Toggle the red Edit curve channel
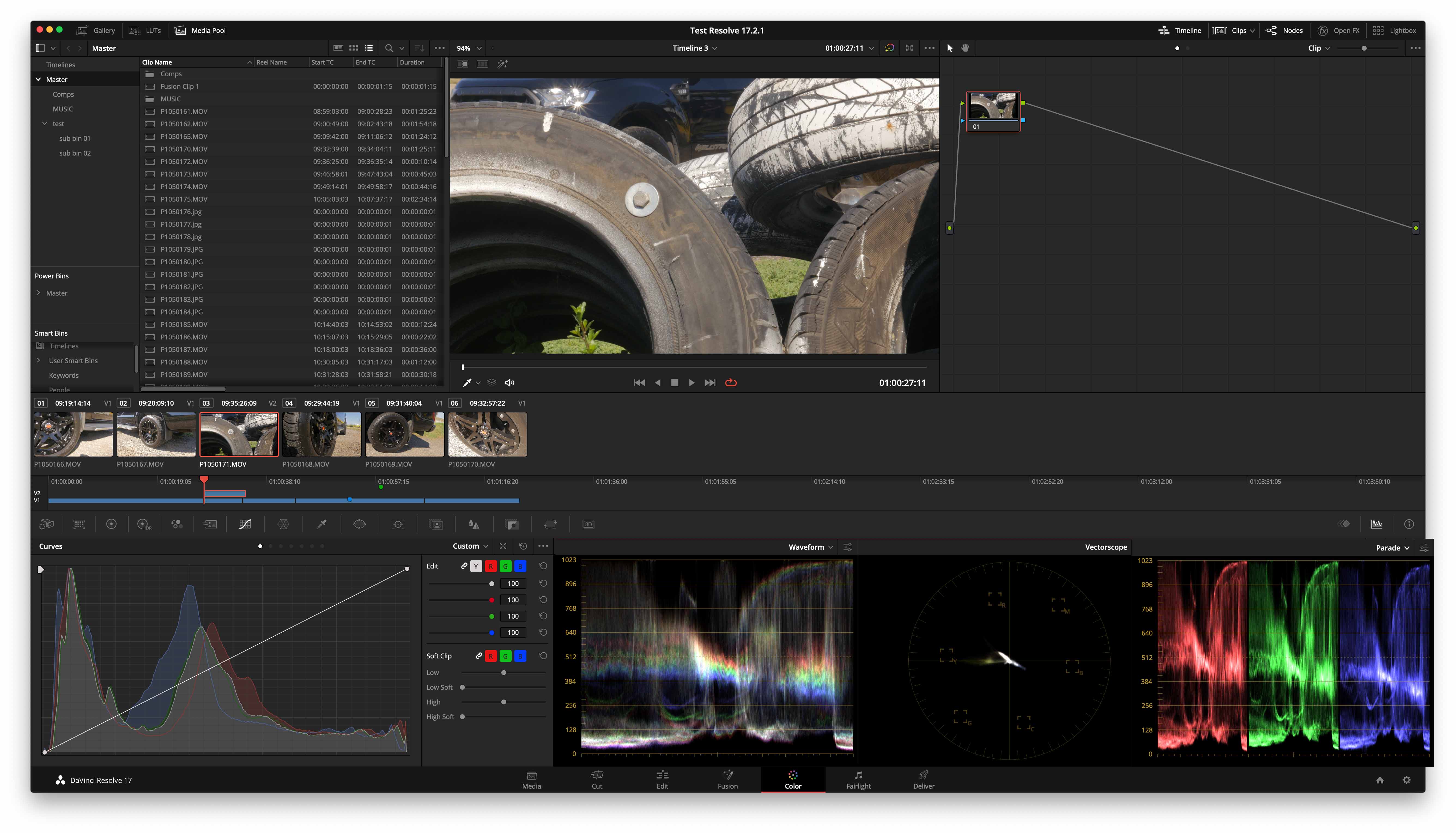 point(490,566)
